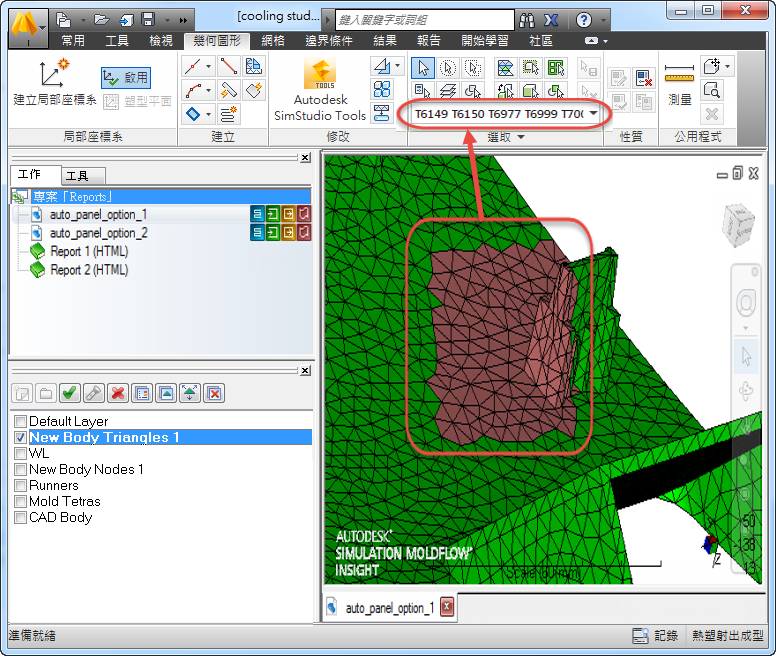Screen dimensions: 776x656
Task: Check the New Body Nodes 1 checkbox
Action: [x=20, y=469]
